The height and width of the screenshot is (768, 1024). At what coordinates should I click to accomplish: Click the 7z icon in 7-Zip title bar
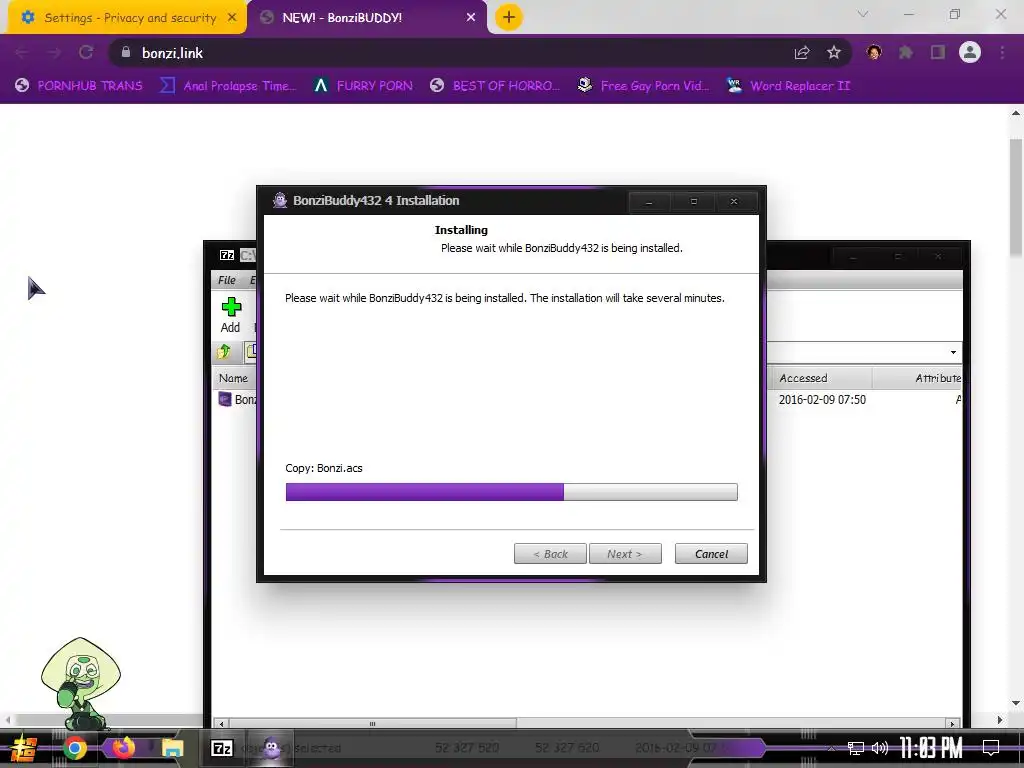(x=227, y=255)
